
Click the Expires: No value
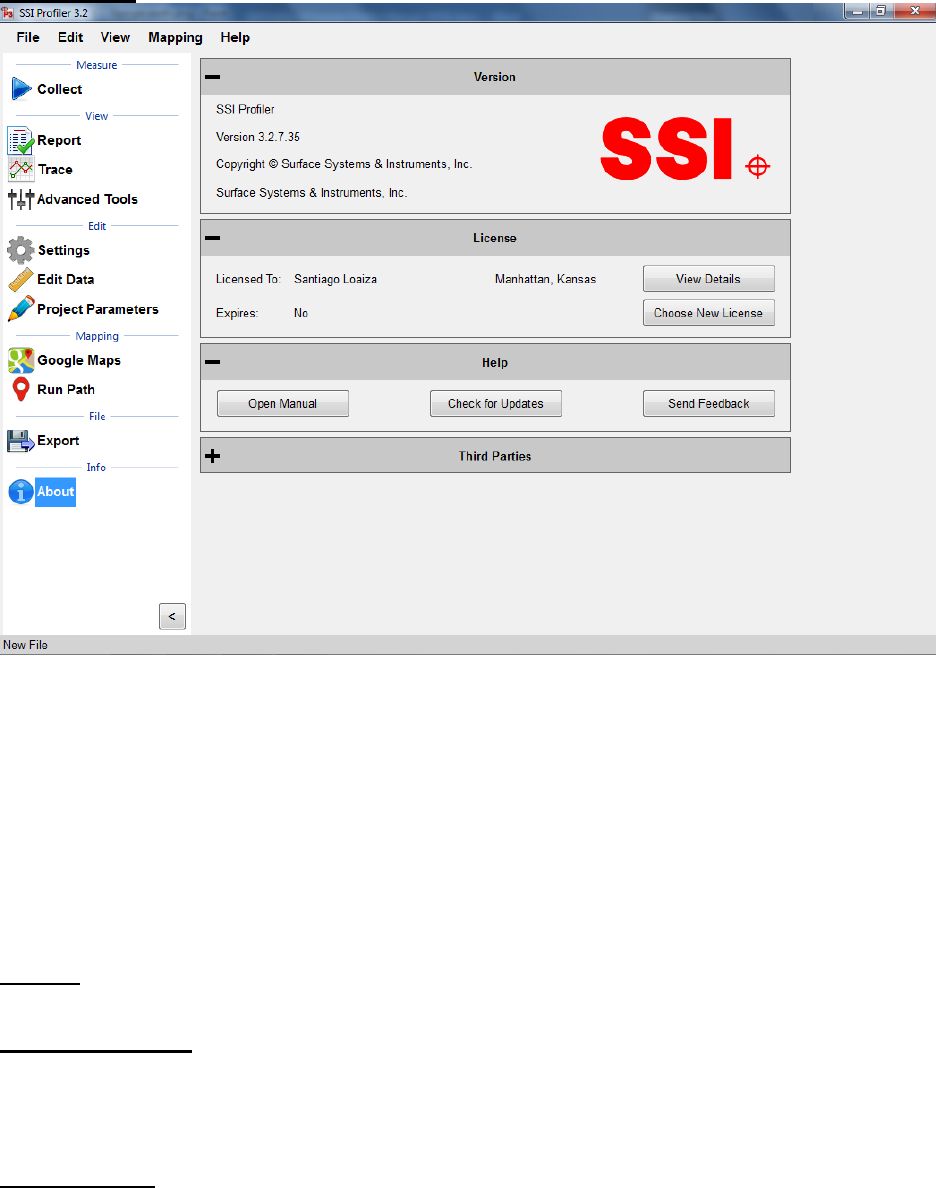point(301,313)
